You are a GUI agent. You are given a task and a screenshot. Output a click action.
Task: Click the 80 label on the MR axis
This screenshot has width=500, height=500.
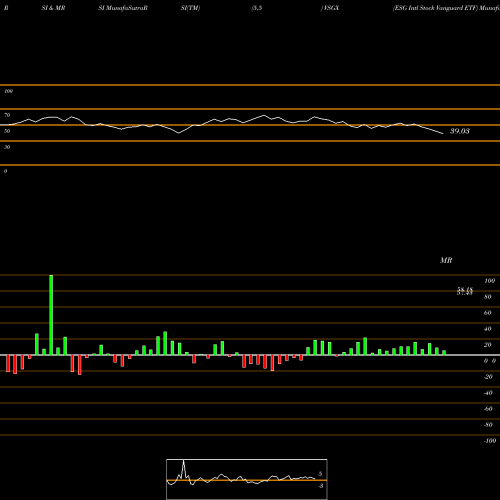488,297
